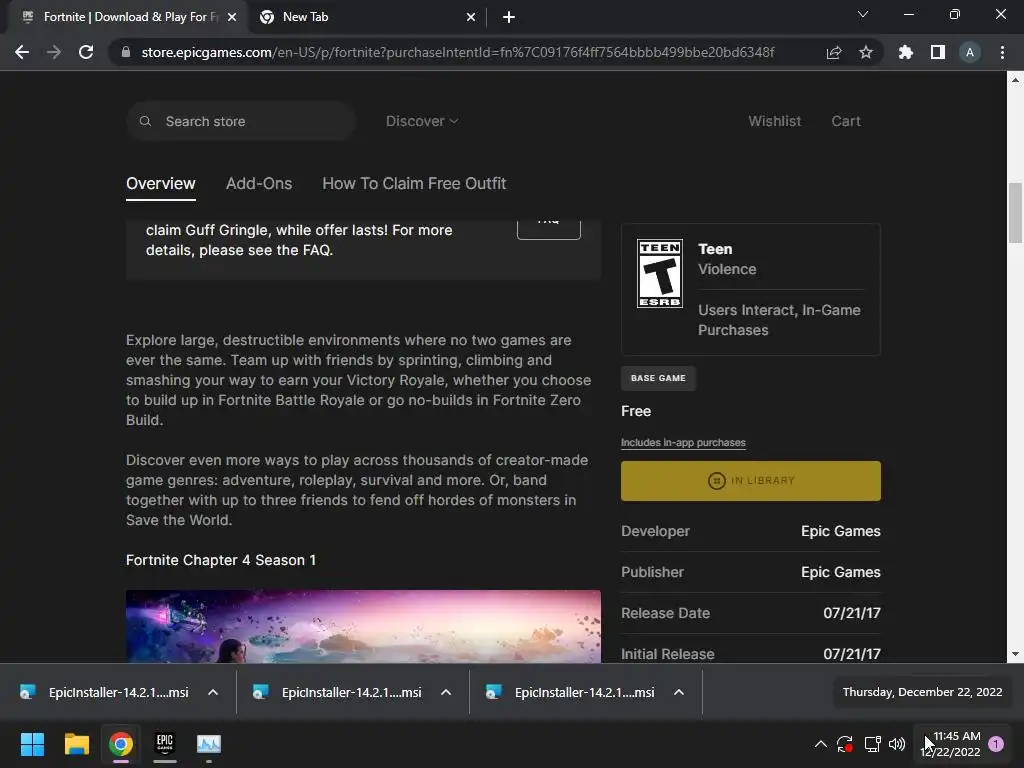Click the sync tray icon with red dot

click(845, 744)
